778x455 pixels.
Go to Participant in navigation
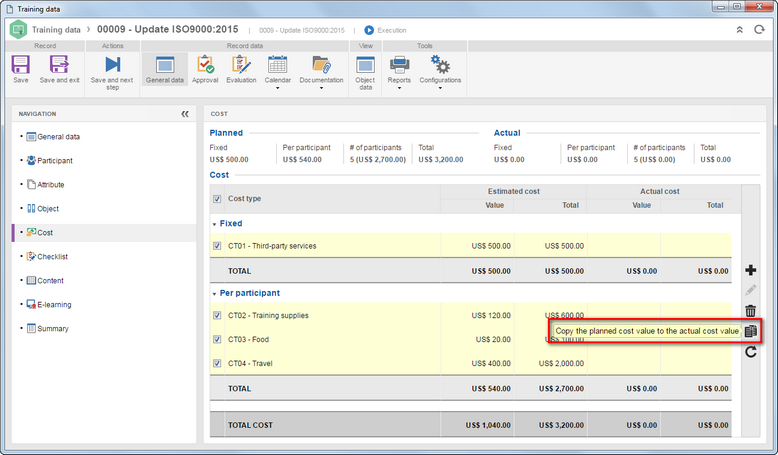(50, 160)
